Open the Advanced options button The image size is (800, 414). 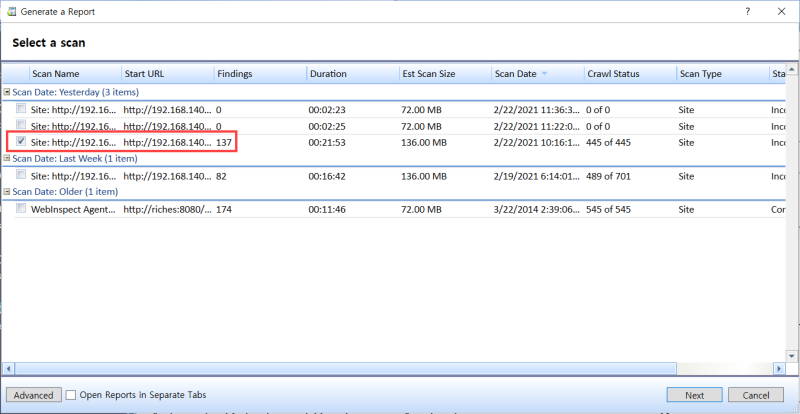point(33,395)
